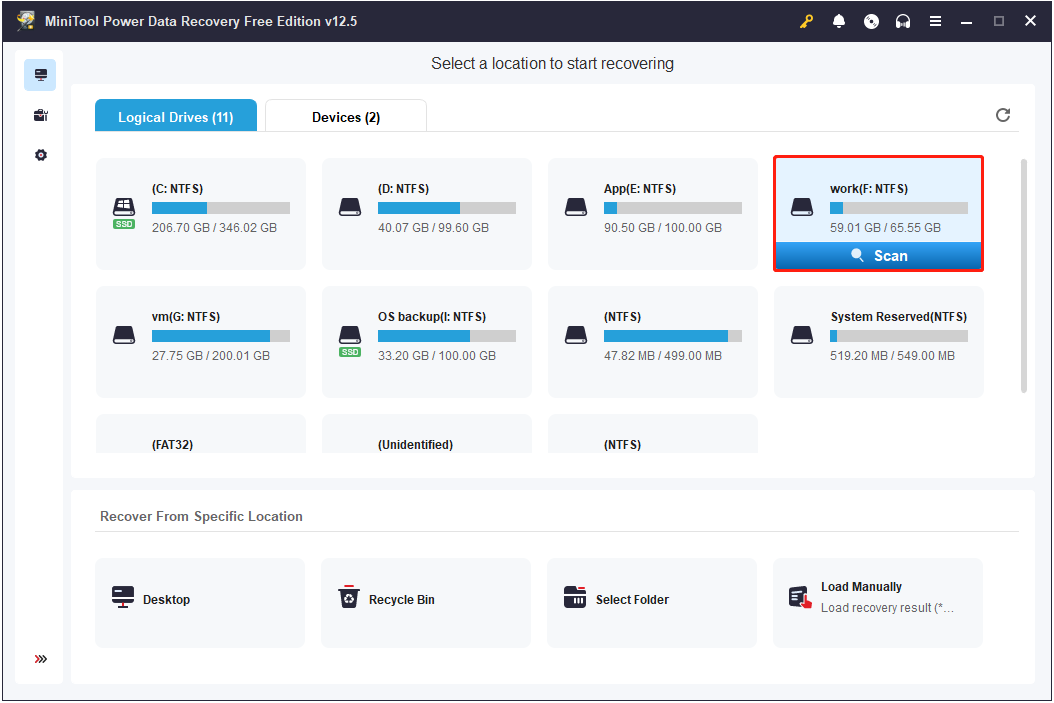
Task: Expand the sidebar with the double-arrow control
Action: tap(39, 659)
